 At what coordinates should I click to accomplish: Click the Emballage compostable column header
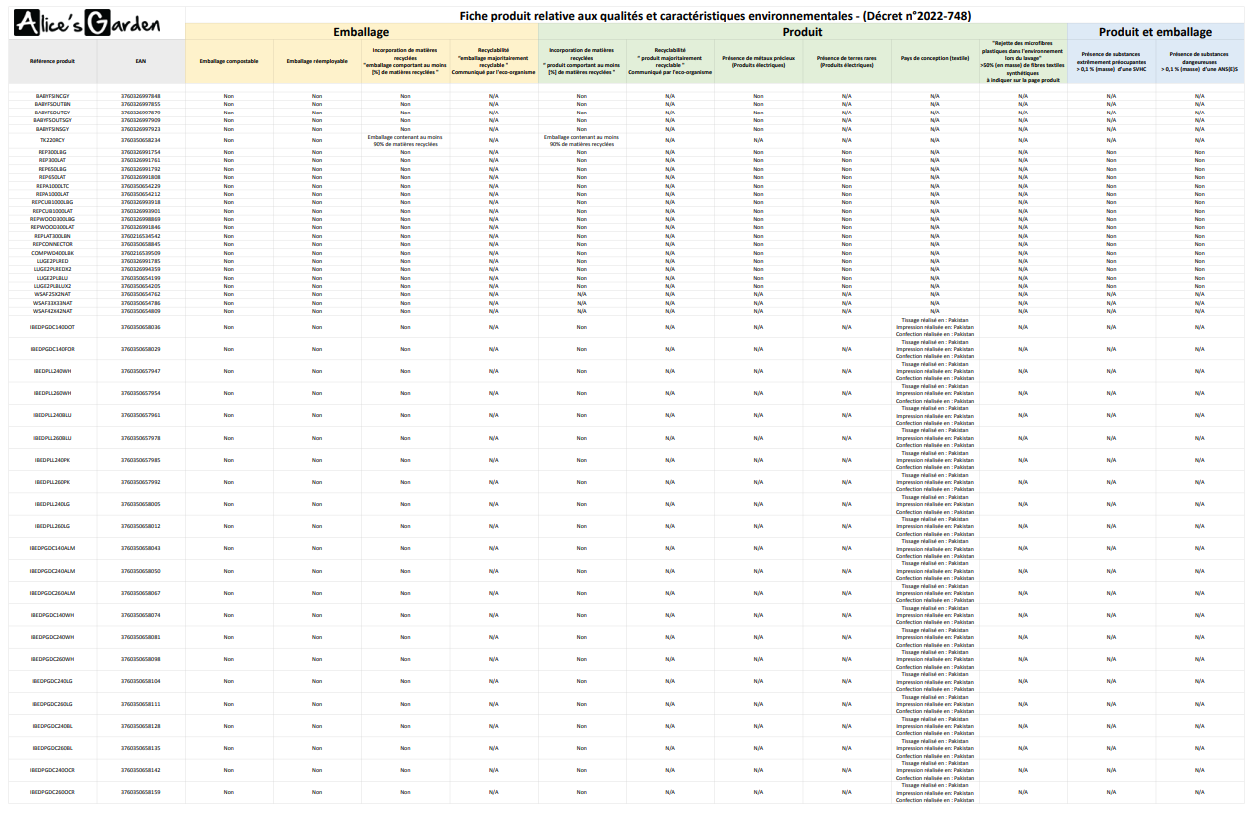point(228,60)
